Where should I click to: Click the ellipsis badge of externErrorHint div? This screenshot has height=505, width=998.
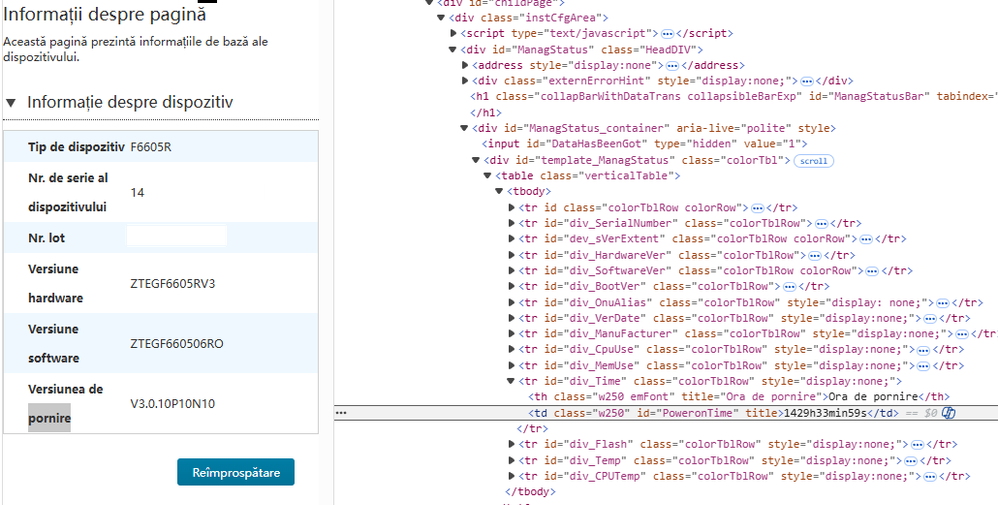click(807, 81)
